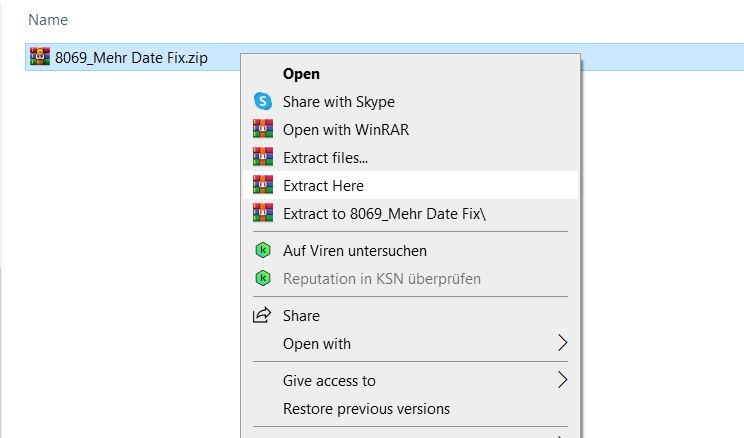Select Extract files... option
Screen dimensions: 744x438
tap(325, 157)
